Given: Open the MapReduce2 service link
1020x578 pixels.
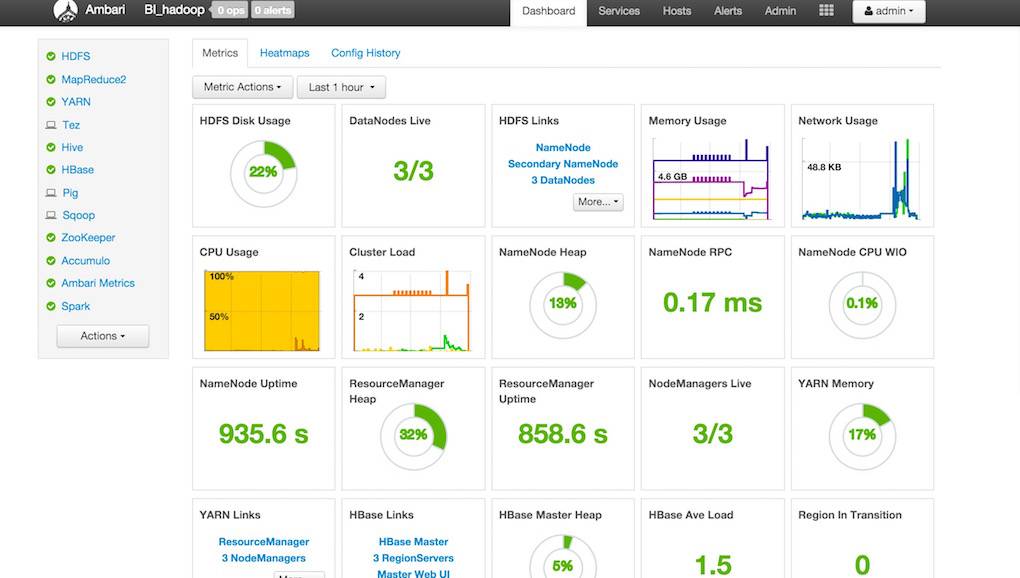Looking at the screenshot, I should pyautogui.click(x=94, y=79).
